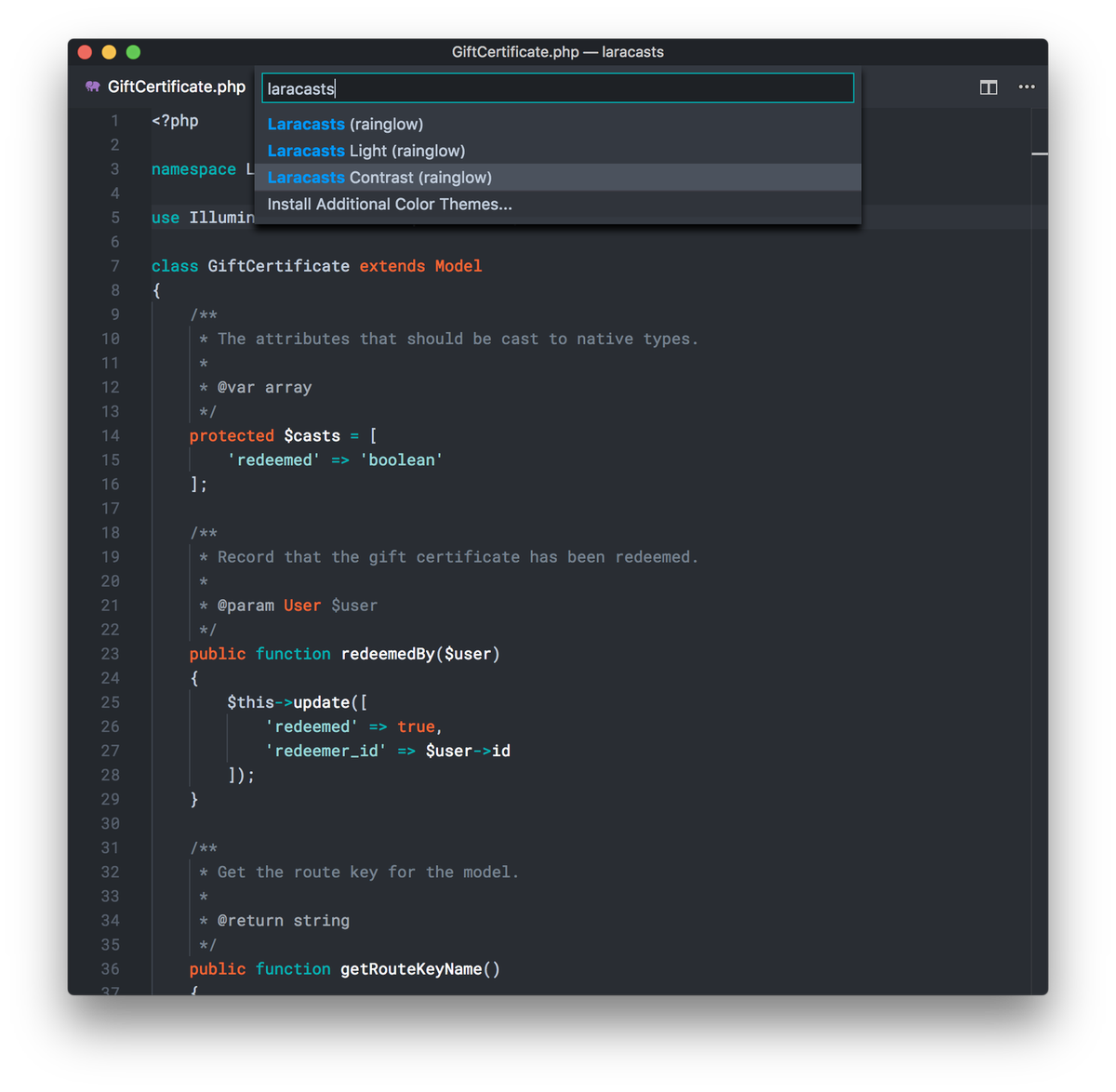Click the 'boolean' string
Viewport: 1116px width, 1092px height.
[x=402, y=459]
